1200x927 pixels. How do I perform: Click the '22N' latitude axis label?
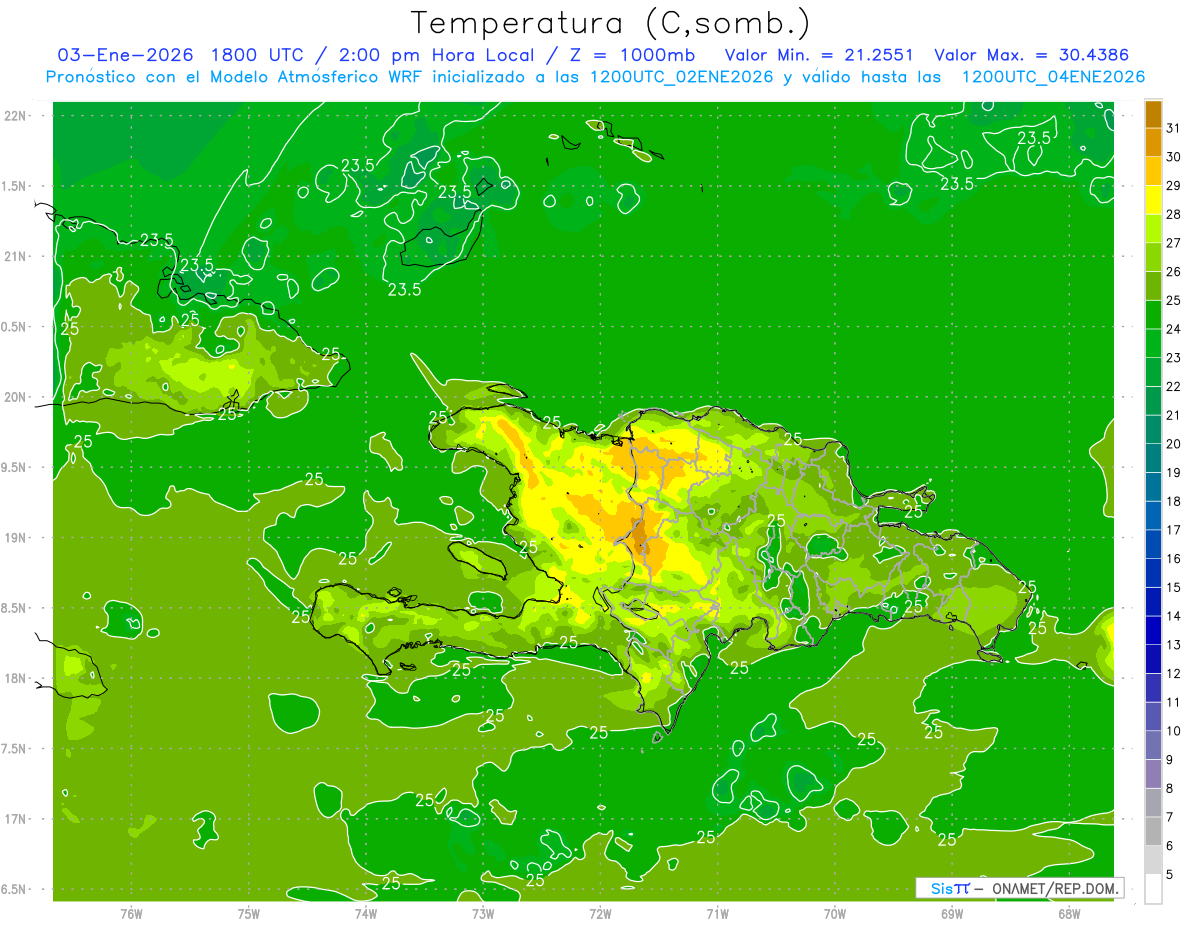point(17,116)
